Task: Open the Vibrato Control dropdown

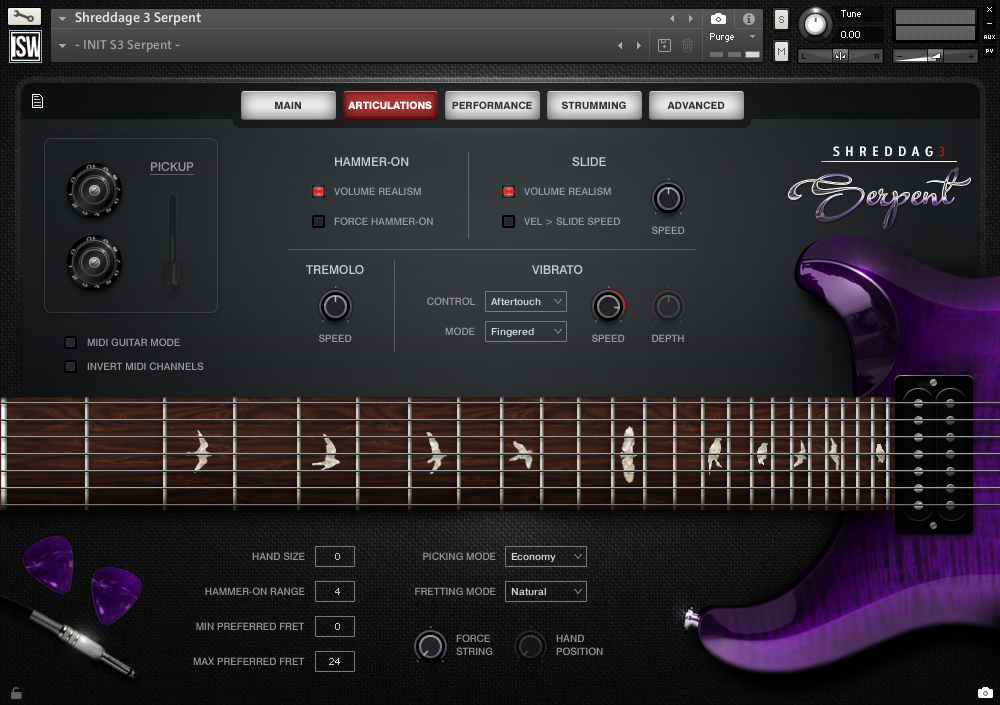Action: tap(525, 301)
